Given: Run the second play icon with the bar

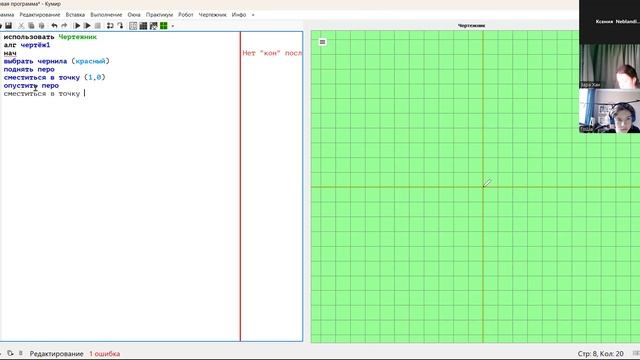Looking at the screenshot, I should pyautogui.click(x=87, y=26).
